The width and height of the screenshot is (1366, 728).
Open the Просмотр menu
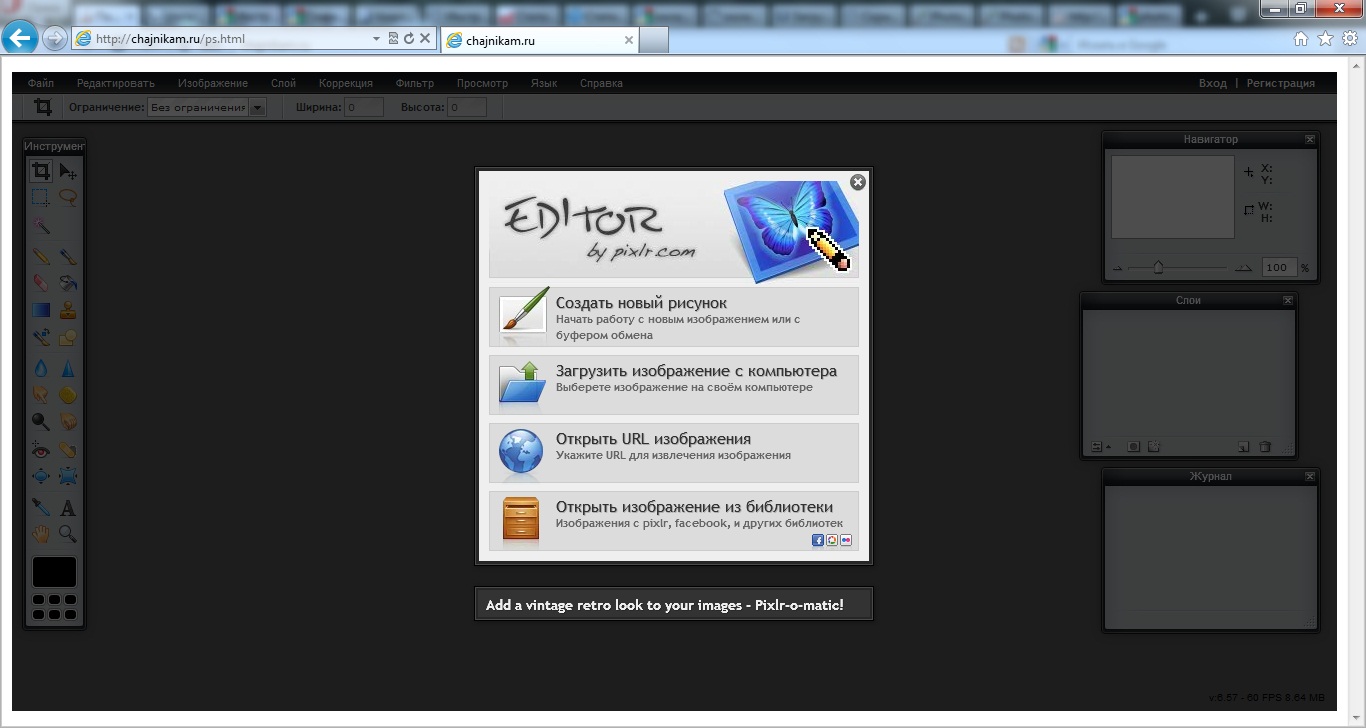tap(482, 83)
